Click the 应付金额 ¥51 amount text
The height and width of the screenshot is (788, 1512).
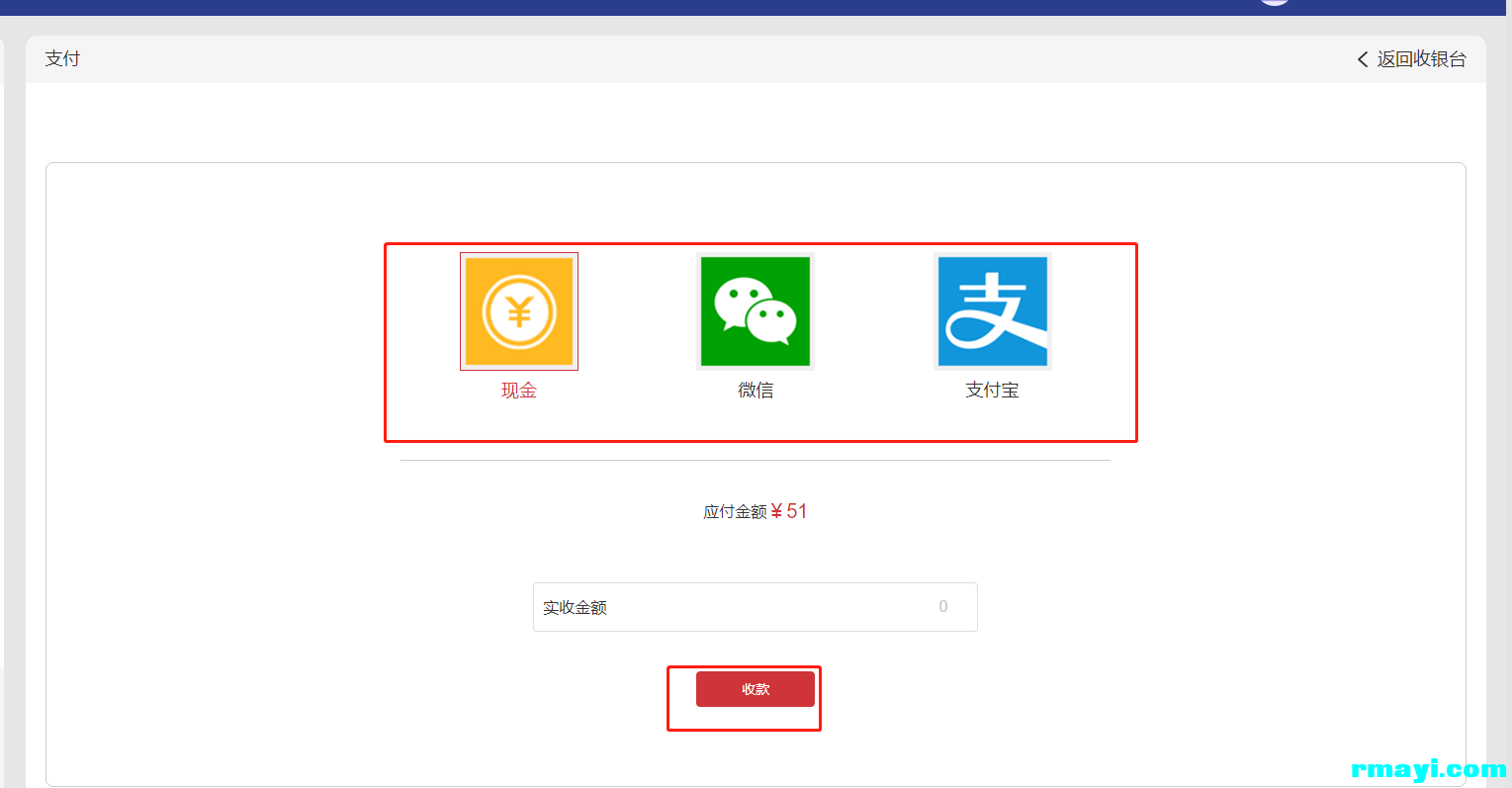click(x=756, y=511)
